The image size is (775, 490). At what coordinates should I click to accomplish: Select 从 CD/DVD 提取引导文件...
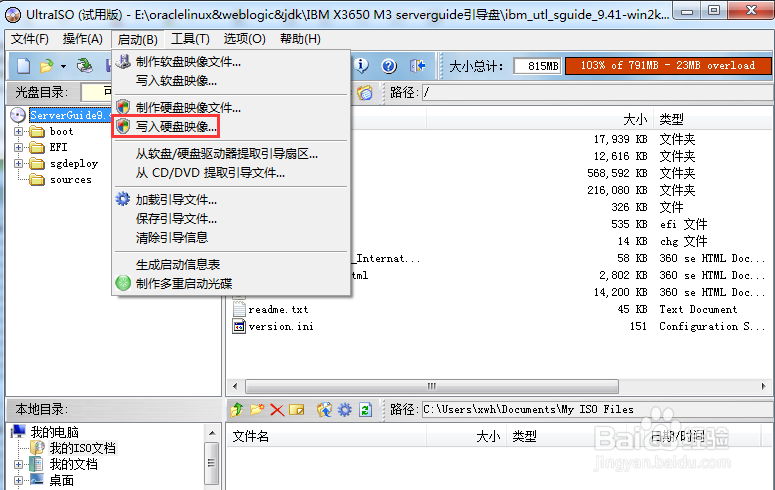pos(210,173)
